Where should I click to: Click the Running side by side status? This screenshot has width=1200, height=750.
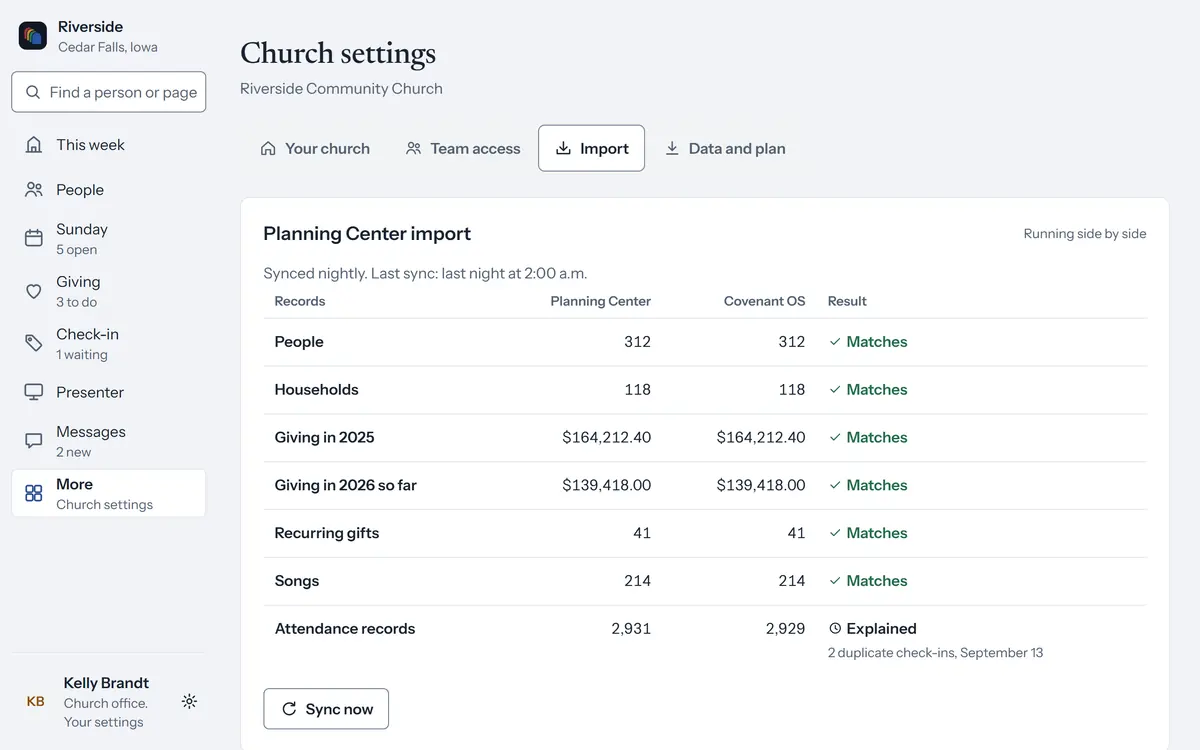(1085, 234)
